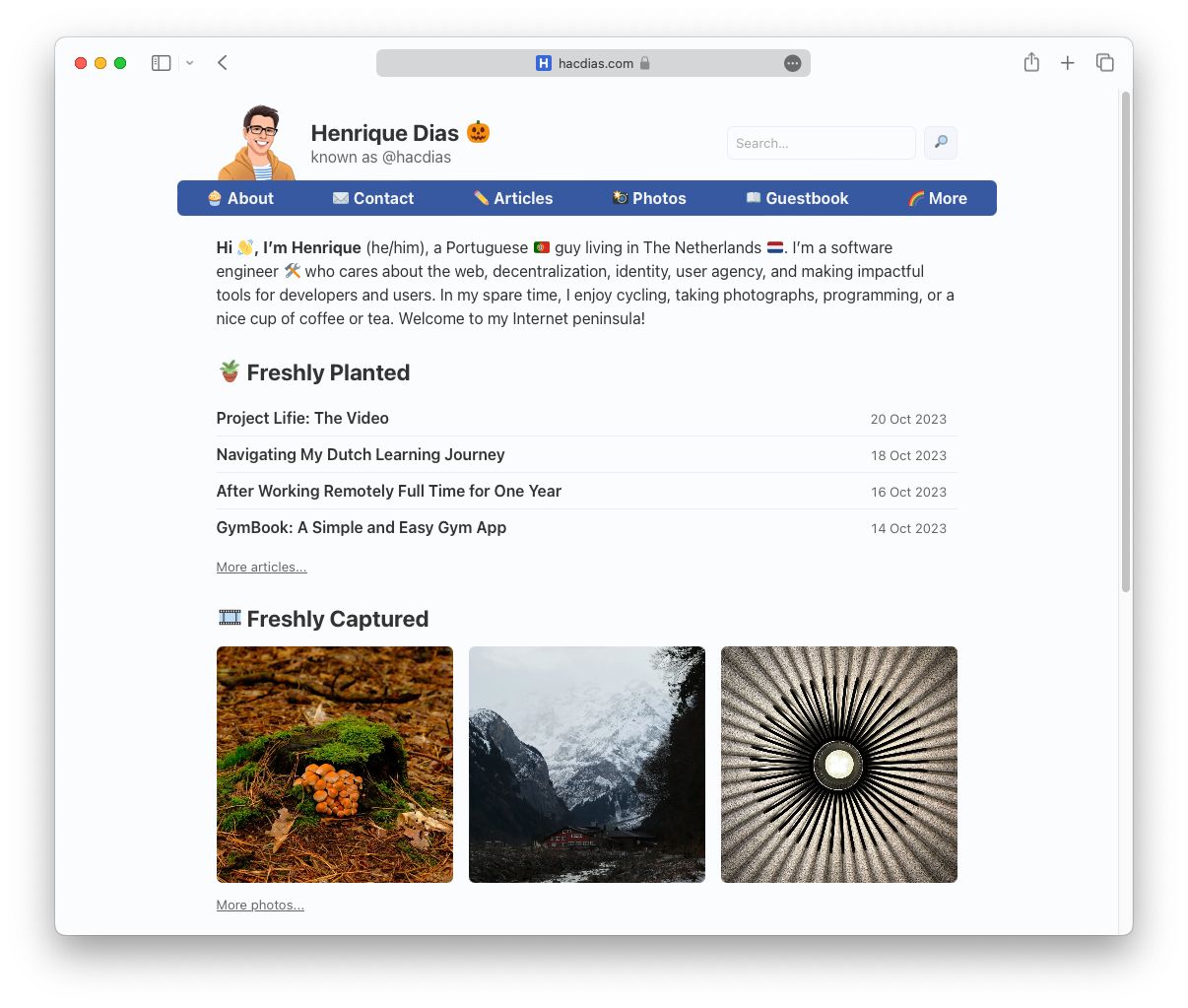Screen dimensions: 1188x1008
Task: Follow the More photos... link
Action: point(260,905)
